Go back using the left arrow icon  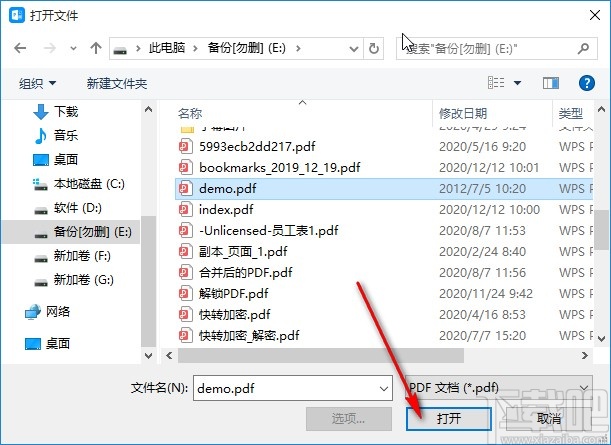(20, 48)
